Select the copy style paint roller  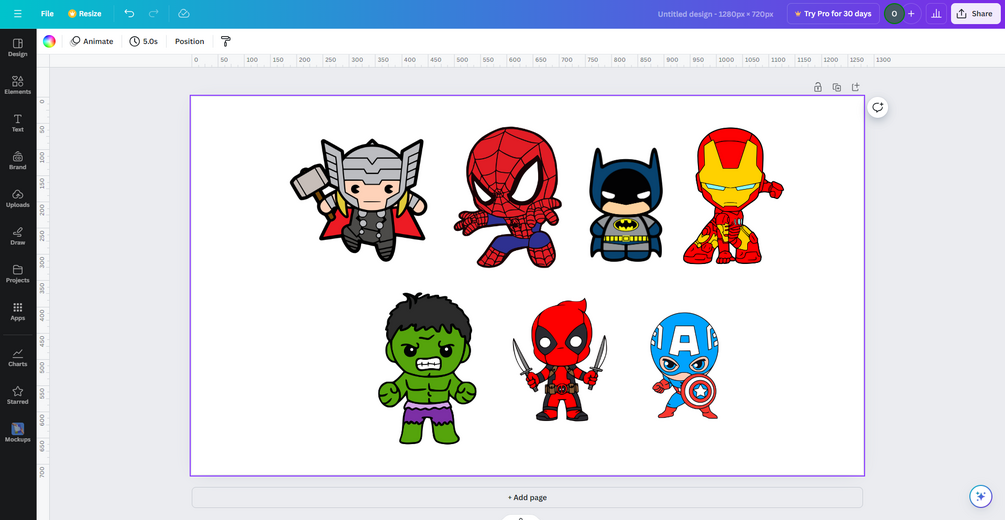[226, 41]
